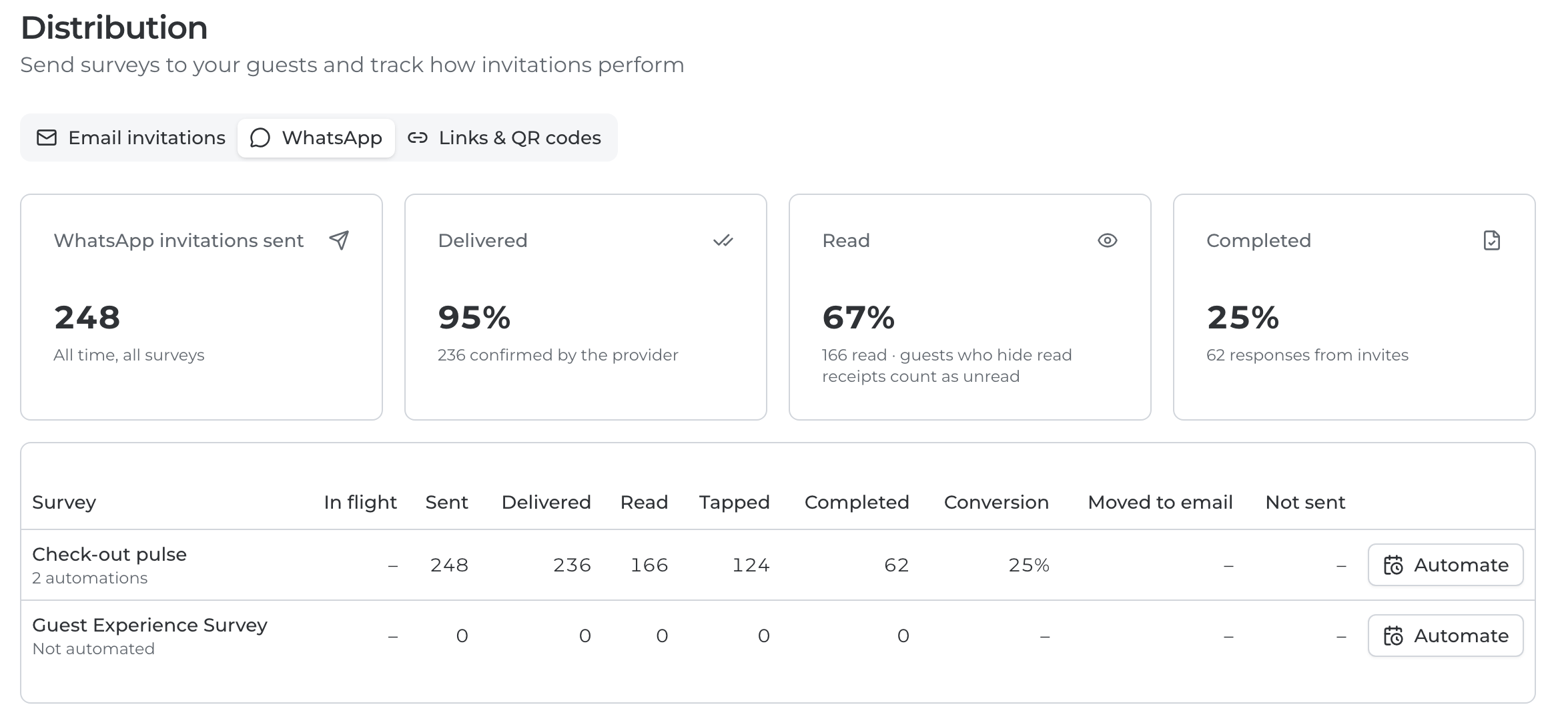Click the 124 tapped value

click(x=751, y=565)
